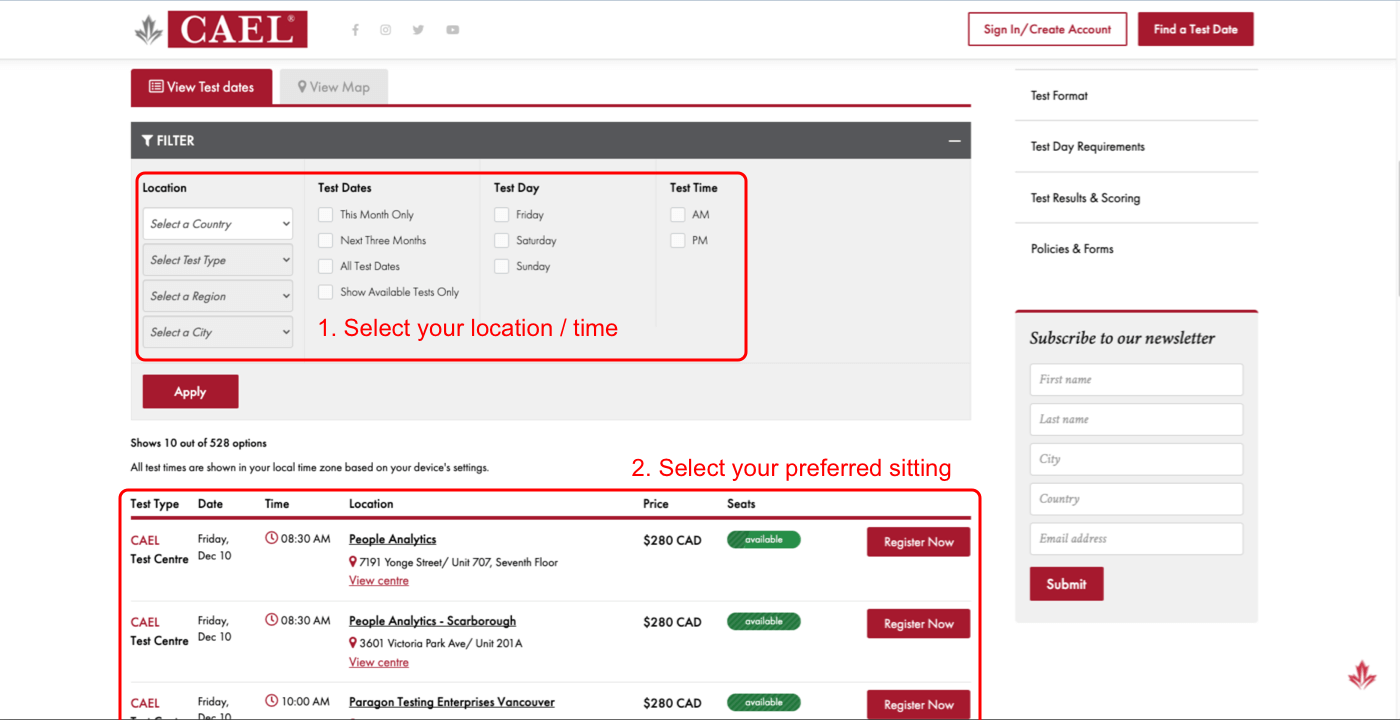This screenshot has width=1400, height=720.
Task: Expand the Select a Country dropdown
Action: tap(218, 224)
